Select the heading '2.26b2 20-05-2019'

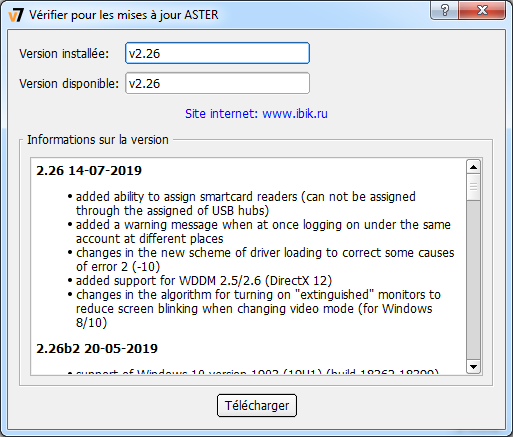pyautogui.click(x=97, y=349)
